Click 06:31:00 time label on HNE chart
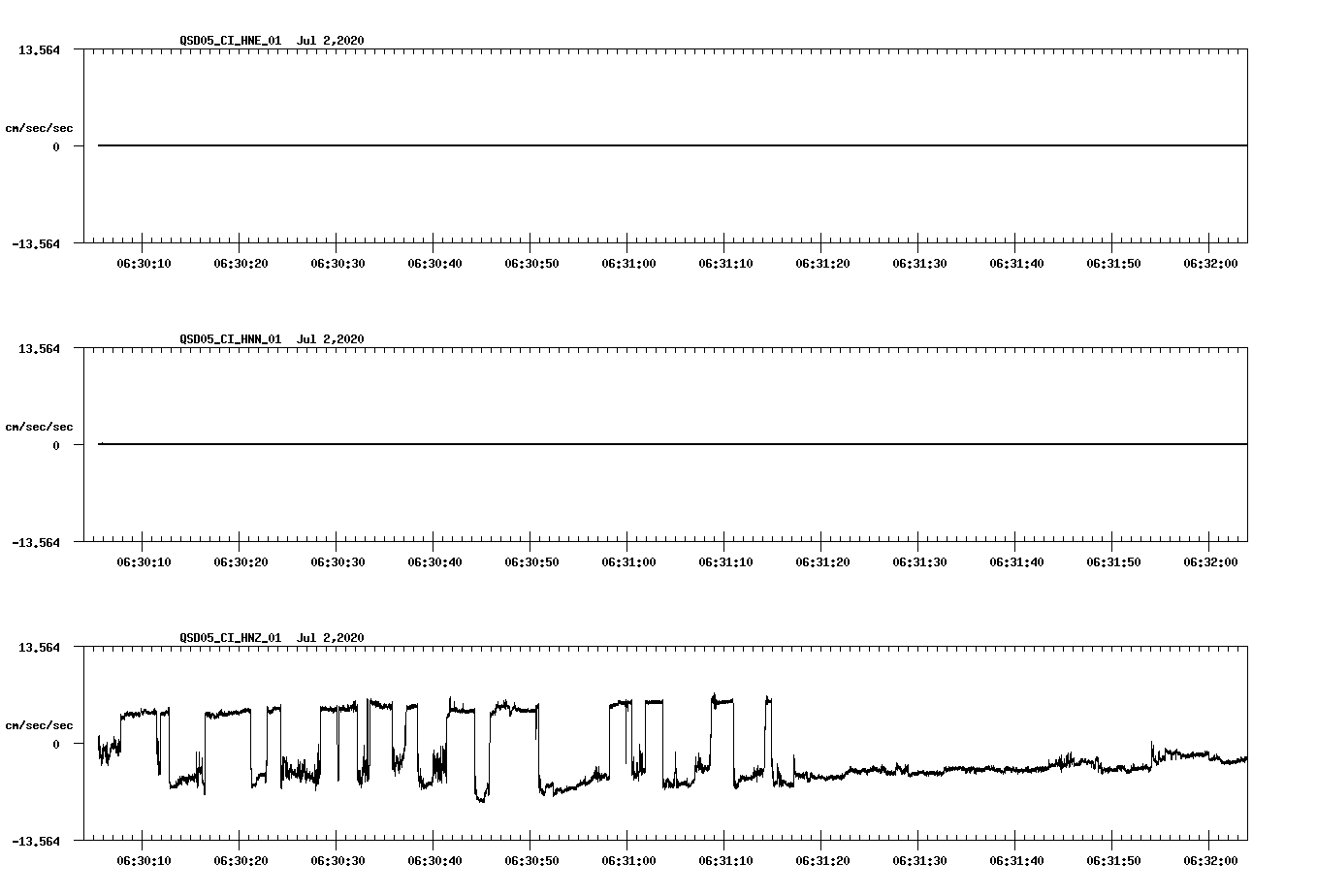The image size is (1317, 896). (x=628, y=264)
